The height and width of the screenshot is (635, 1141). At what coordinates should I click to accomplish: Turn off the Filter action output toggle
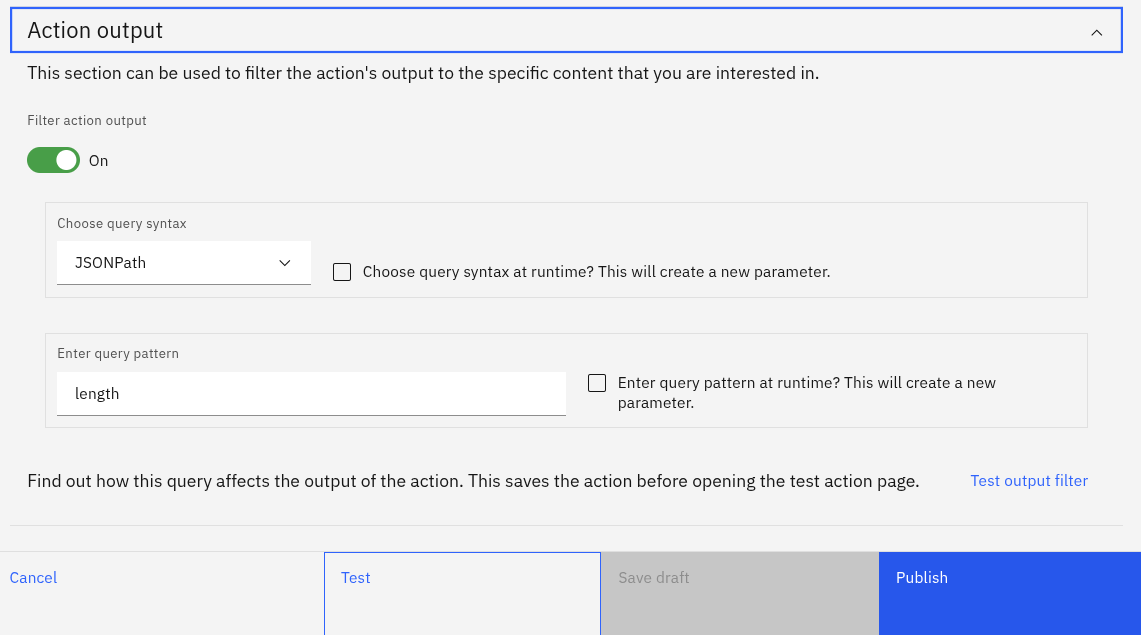pos(53,160)
